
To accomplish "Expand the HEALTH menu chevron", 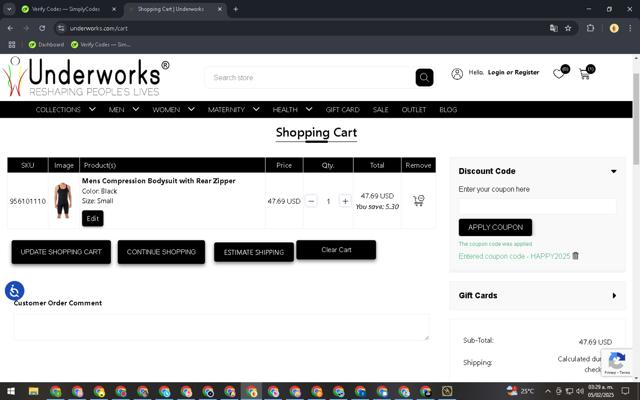I will click(309, 109).
